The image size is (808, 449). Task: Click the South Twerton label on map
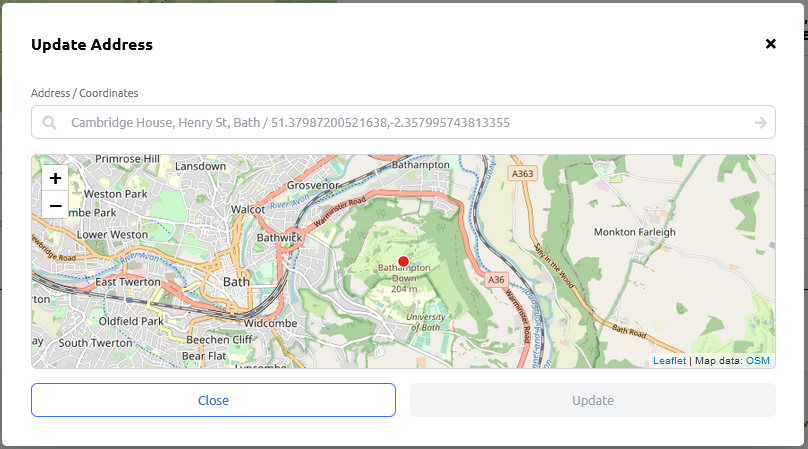coord(95,343)
